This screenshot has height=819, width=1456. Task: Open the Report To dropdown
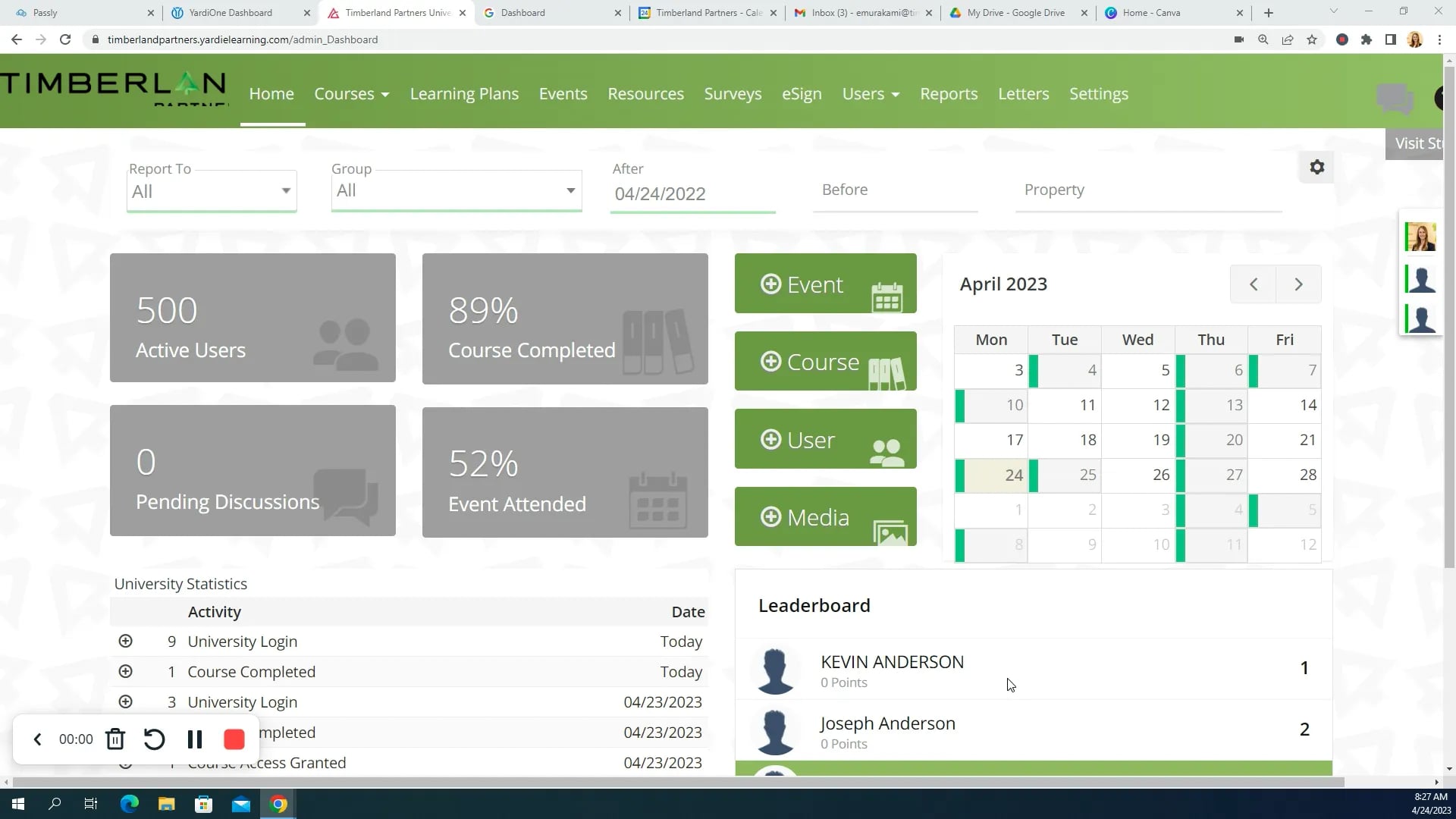(286, 190)
